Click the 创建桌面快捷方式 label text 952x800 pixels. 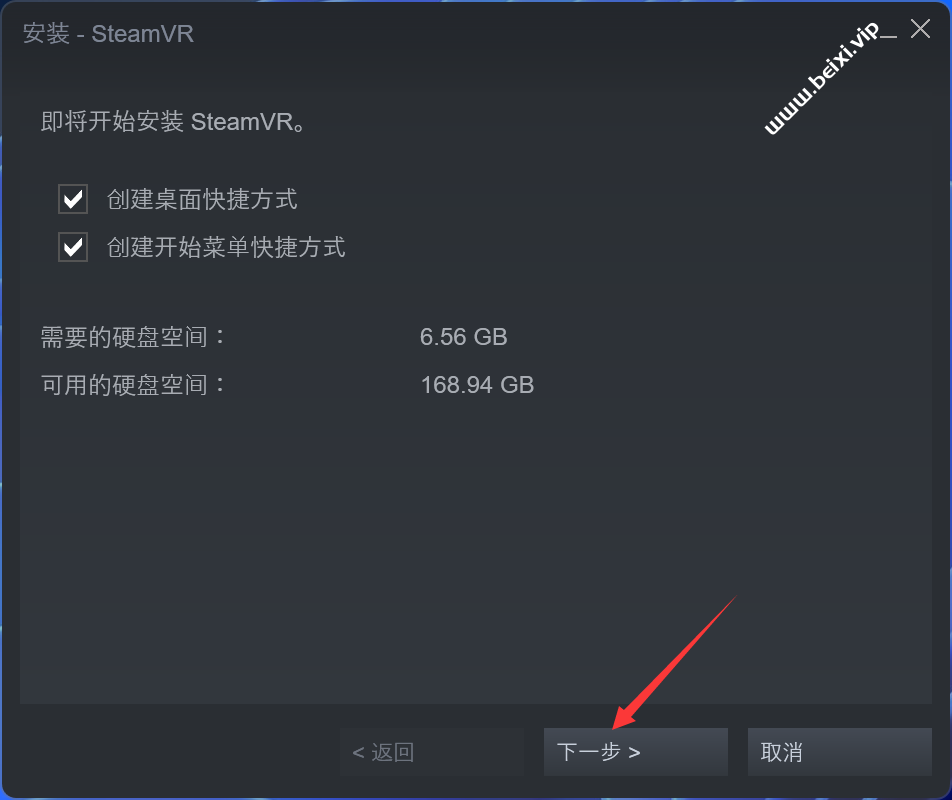(x=202, y=199)
